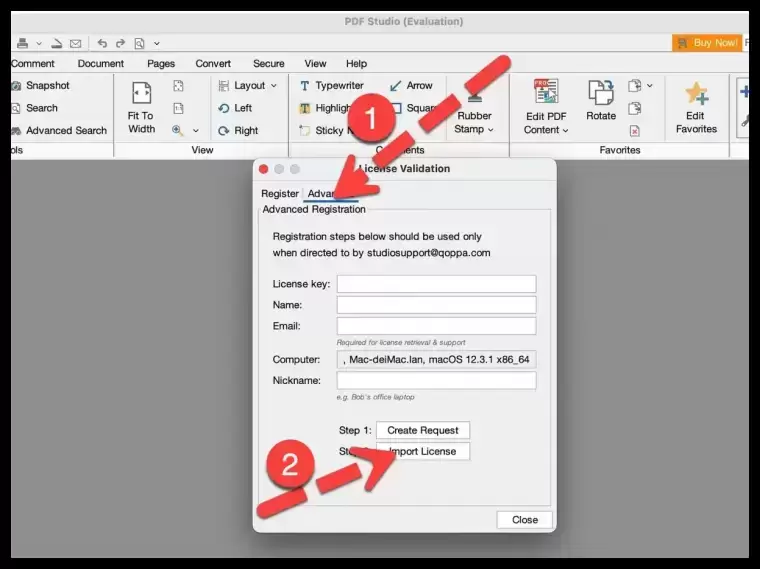Image resolution: width=760 pixels, height=569 pixels.
Task: Select the Search tool in ribbon
Action: pos(35,108)
